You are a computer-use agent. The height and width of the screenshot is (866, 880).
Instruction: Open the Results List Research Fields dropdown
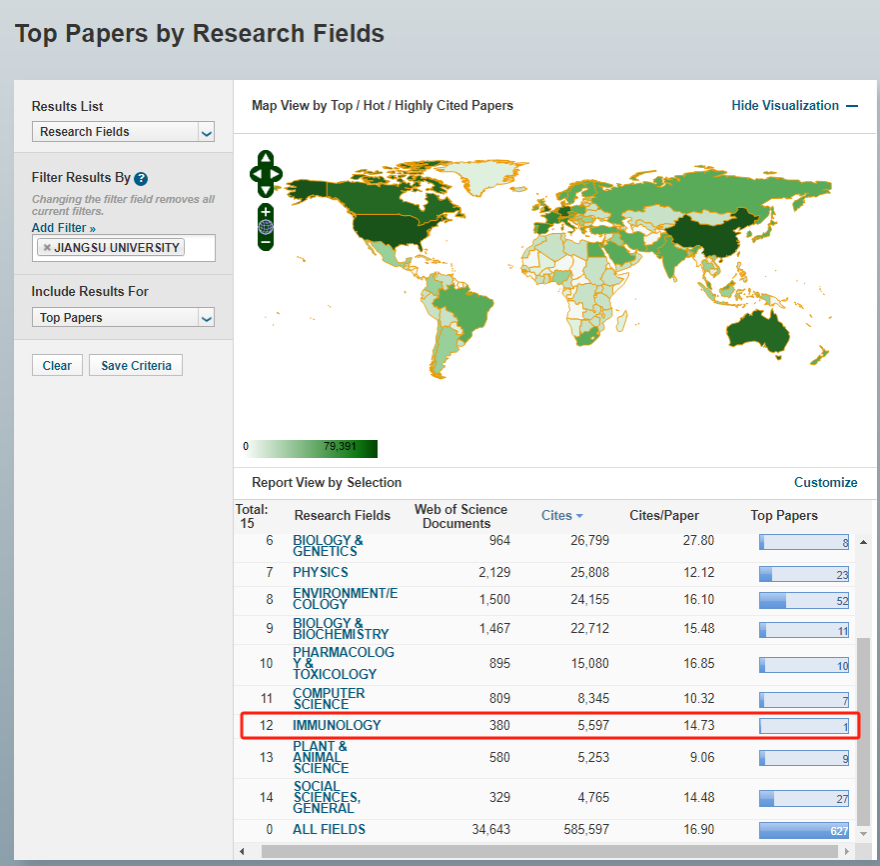pos(123,132)
